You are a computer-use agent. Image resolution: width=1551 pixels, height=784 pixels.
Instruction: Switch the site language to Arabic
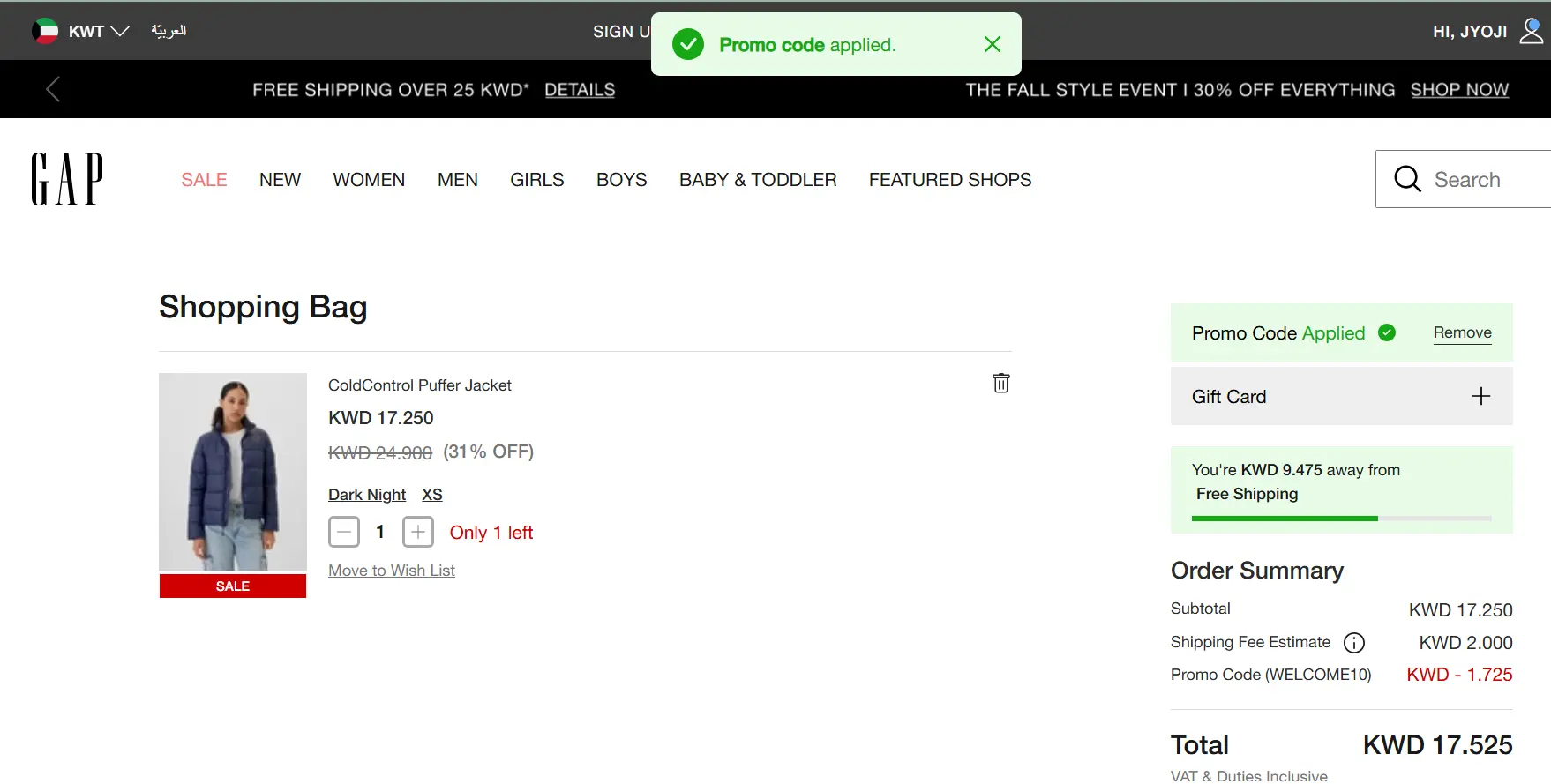[x=169, y=31]
